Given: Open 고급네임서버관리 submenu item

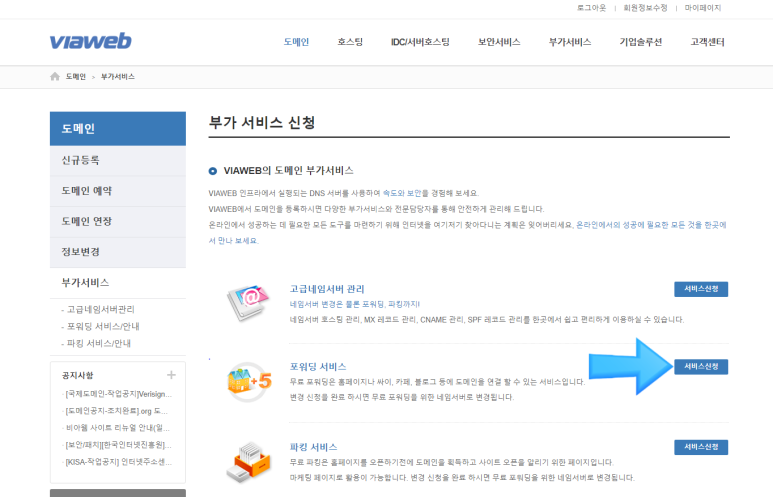Looking at the screenshot, I should coord(101,309).
